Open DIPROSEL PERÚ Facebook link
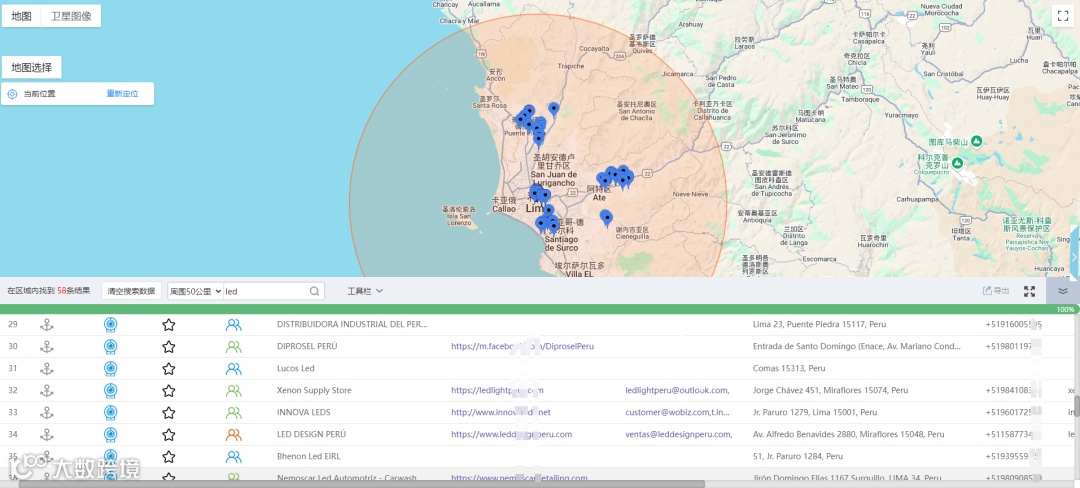1080x488 pixels. pos(522,347)
